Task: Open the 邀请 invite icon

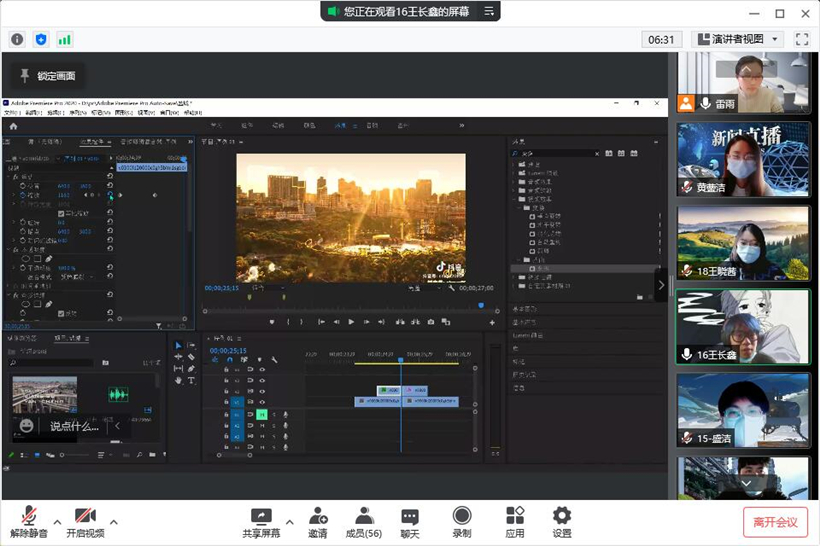Action: [x=318, y=522]
